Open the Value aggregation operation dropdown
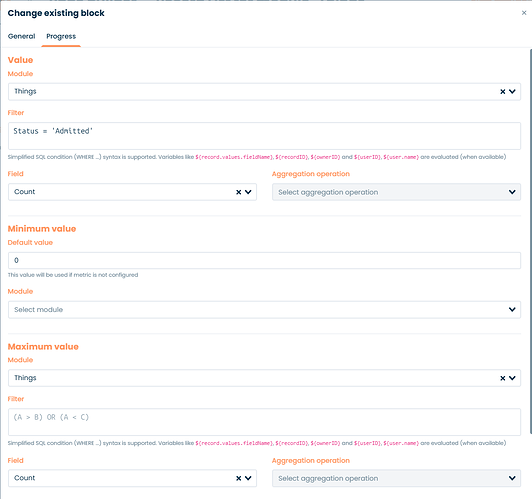 pyautogui.click(x=396, y=192)
